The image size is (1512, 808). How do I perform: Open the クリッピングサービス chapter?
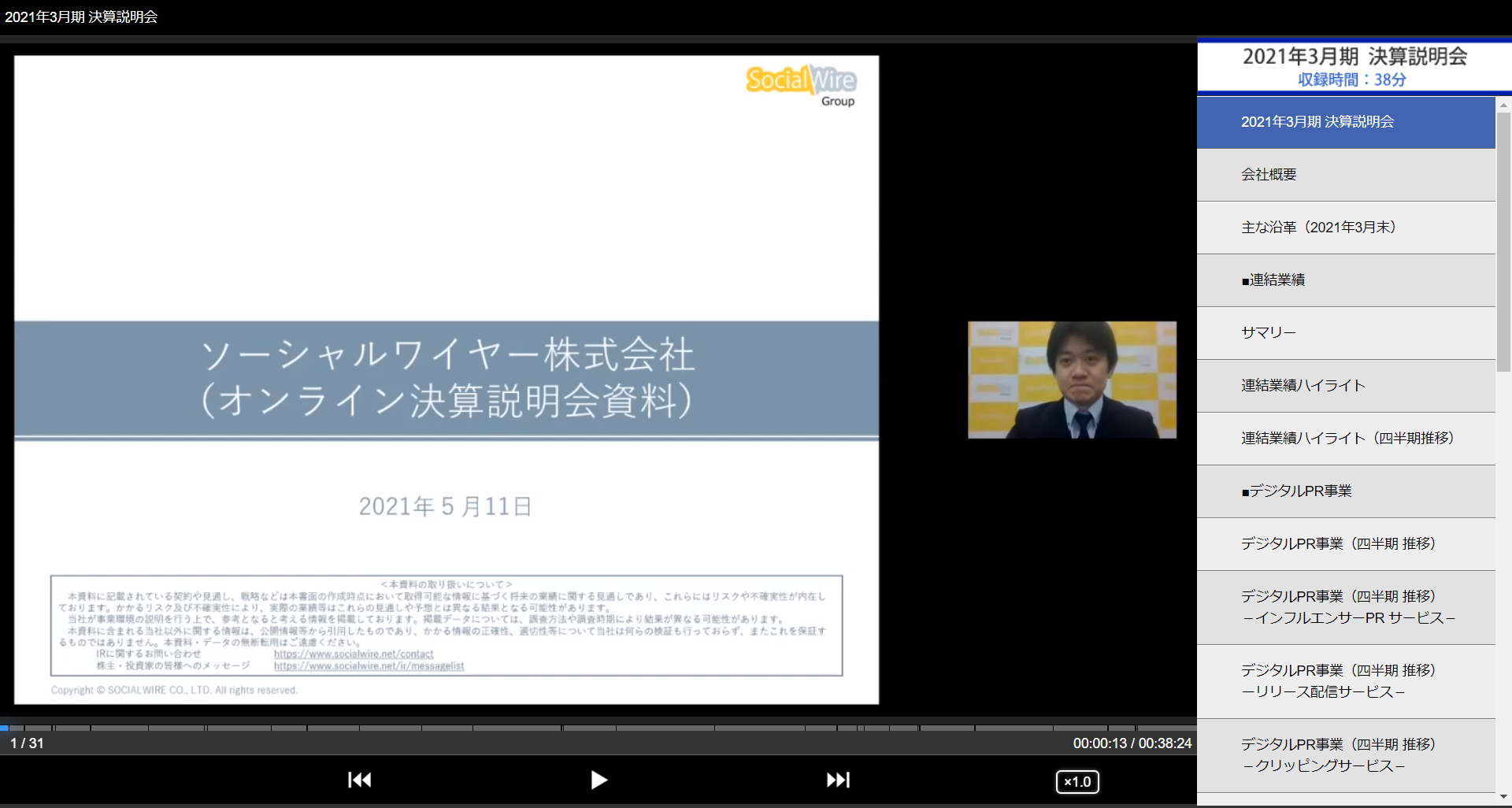point(1346,755)
